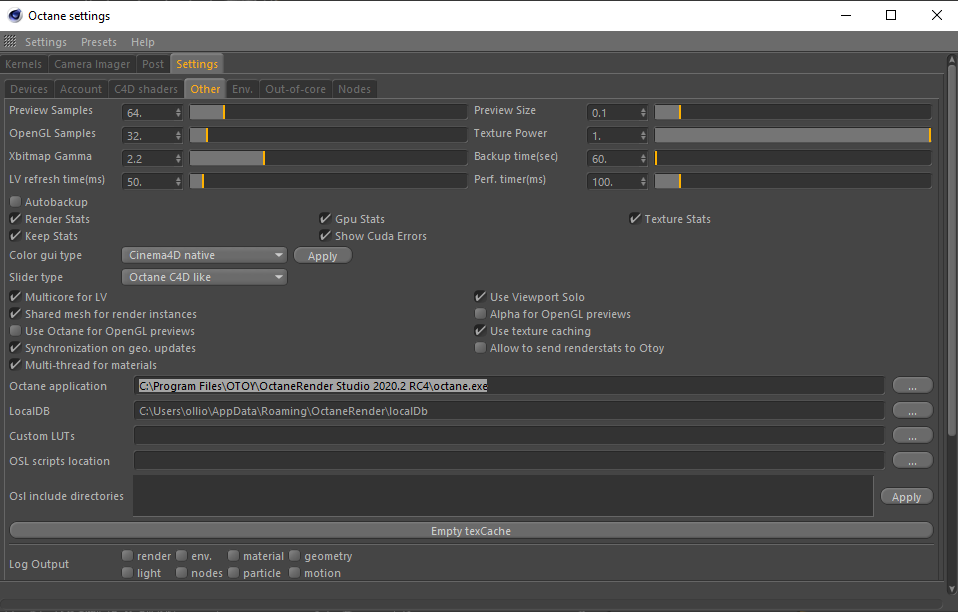The image size is (958, 612).
Task: Toggle the Texture Stats checkbox
Action: (x=635, y=219)
